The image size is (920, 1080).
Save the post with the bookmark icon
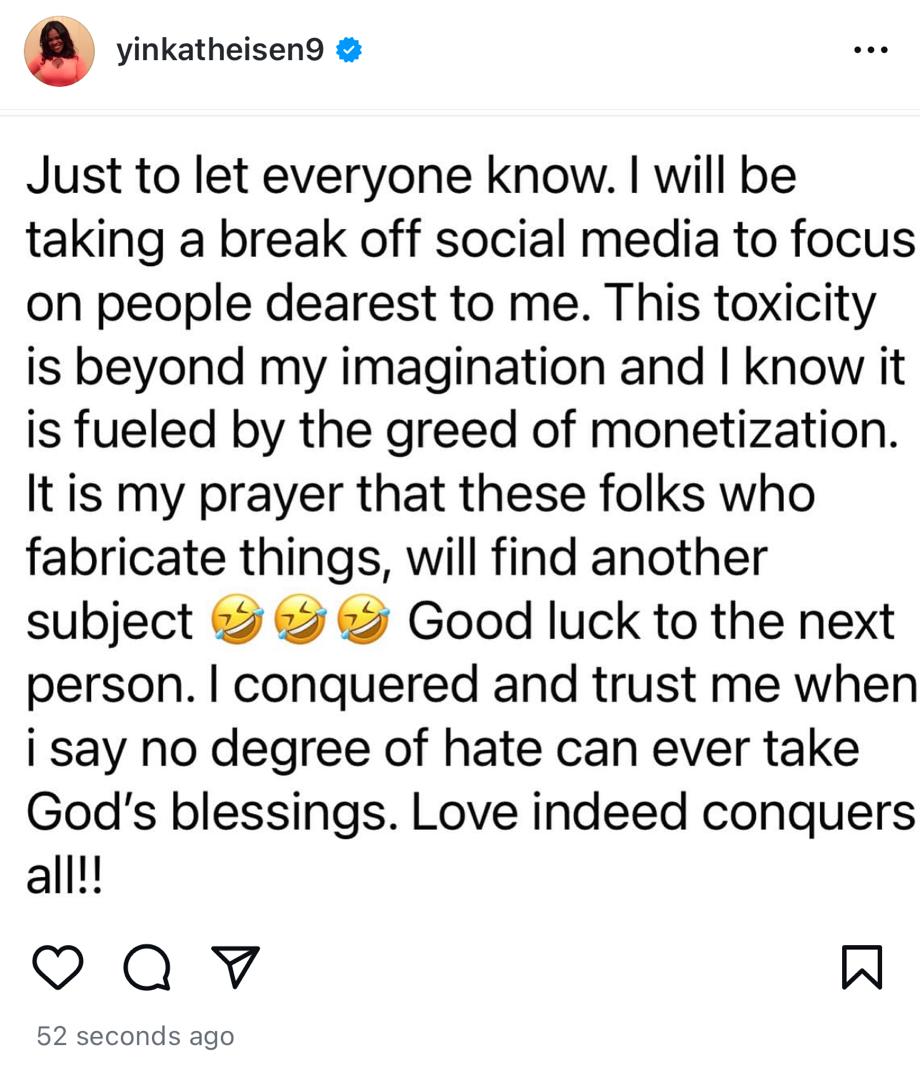(x=862, y=966)
